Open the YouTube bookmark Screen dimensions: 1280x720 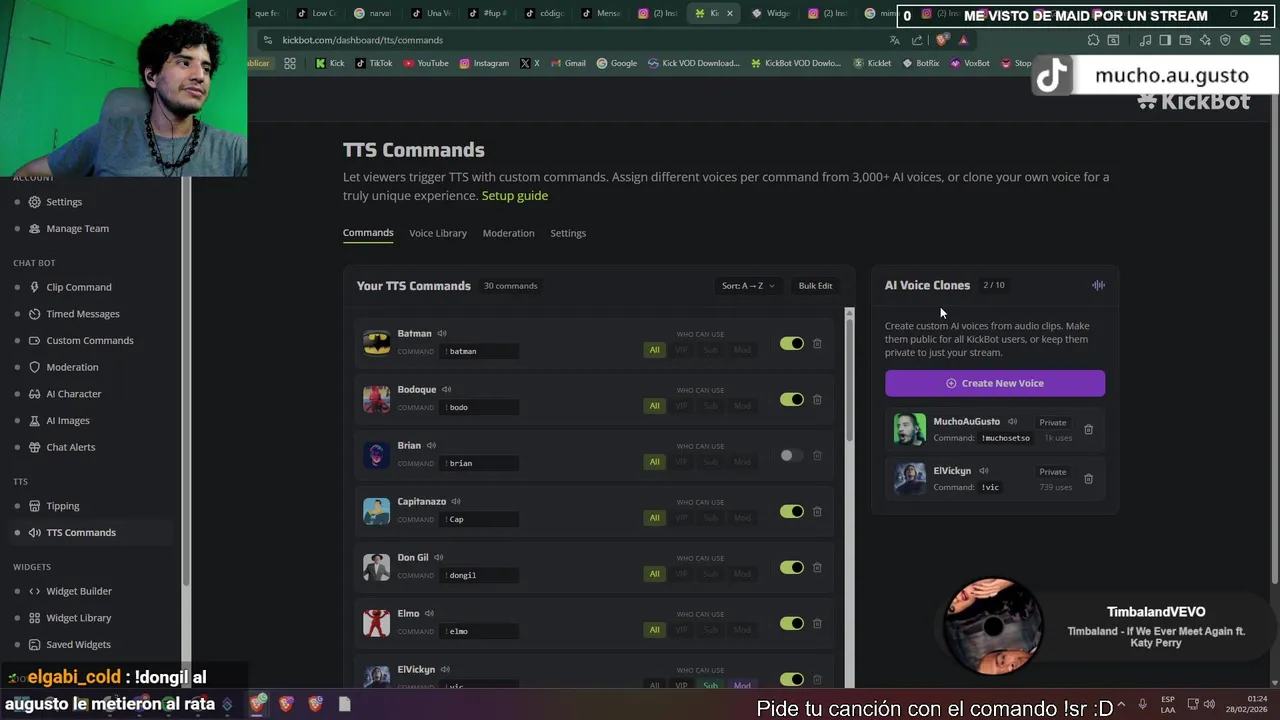pyautogui.click(x=426, y=63)
